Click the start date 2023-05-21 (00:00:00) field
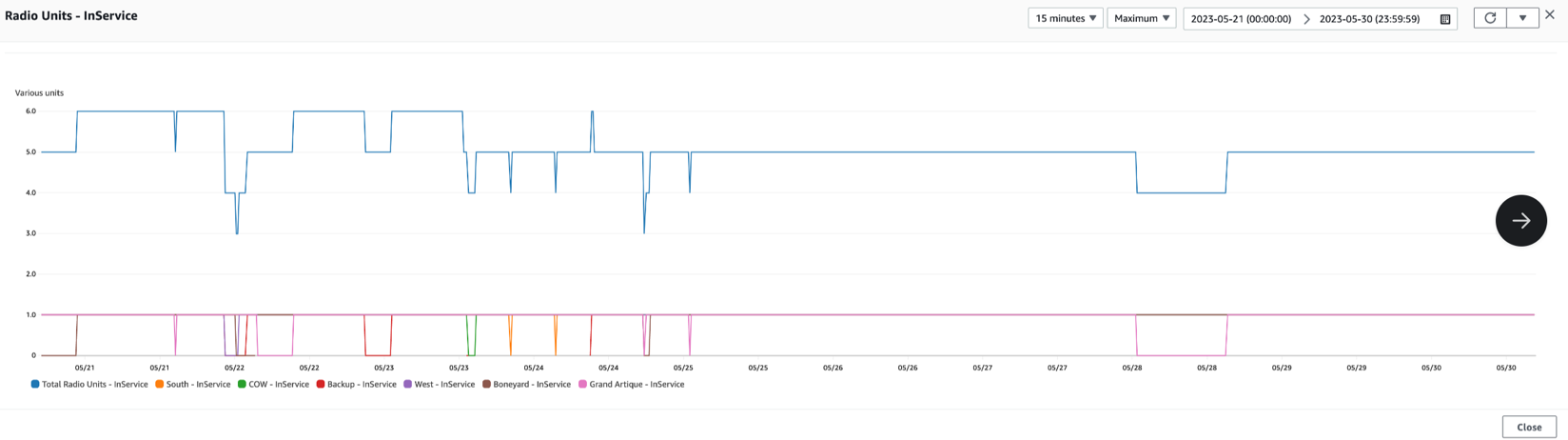 point(1241,19)
